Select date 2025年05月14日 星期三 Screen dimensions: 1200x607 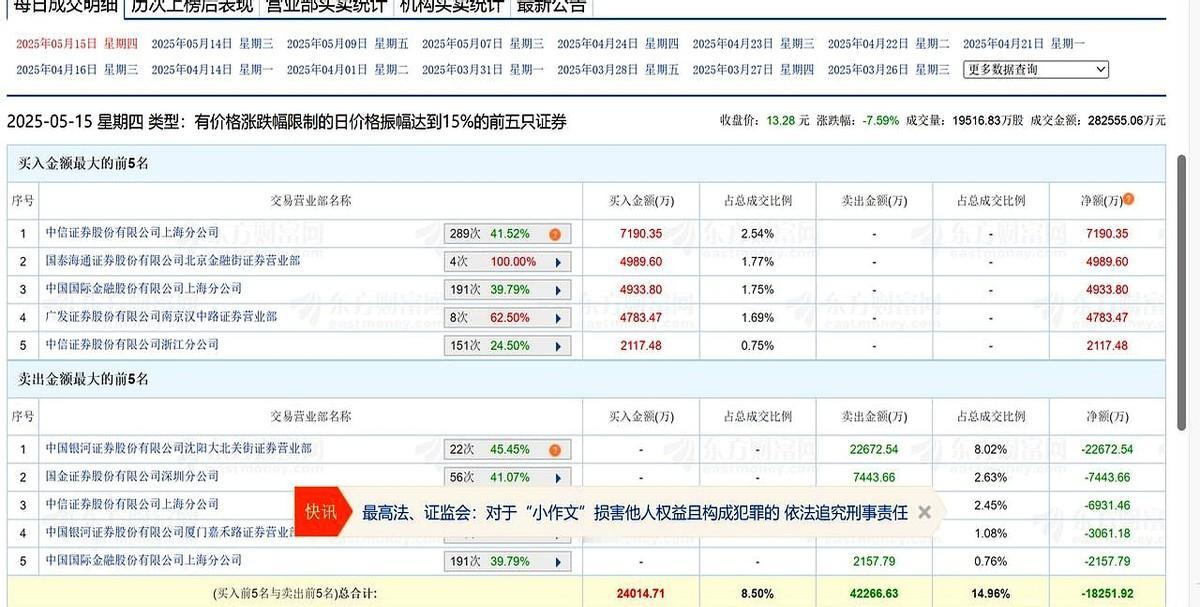click(x=212, y=44)
